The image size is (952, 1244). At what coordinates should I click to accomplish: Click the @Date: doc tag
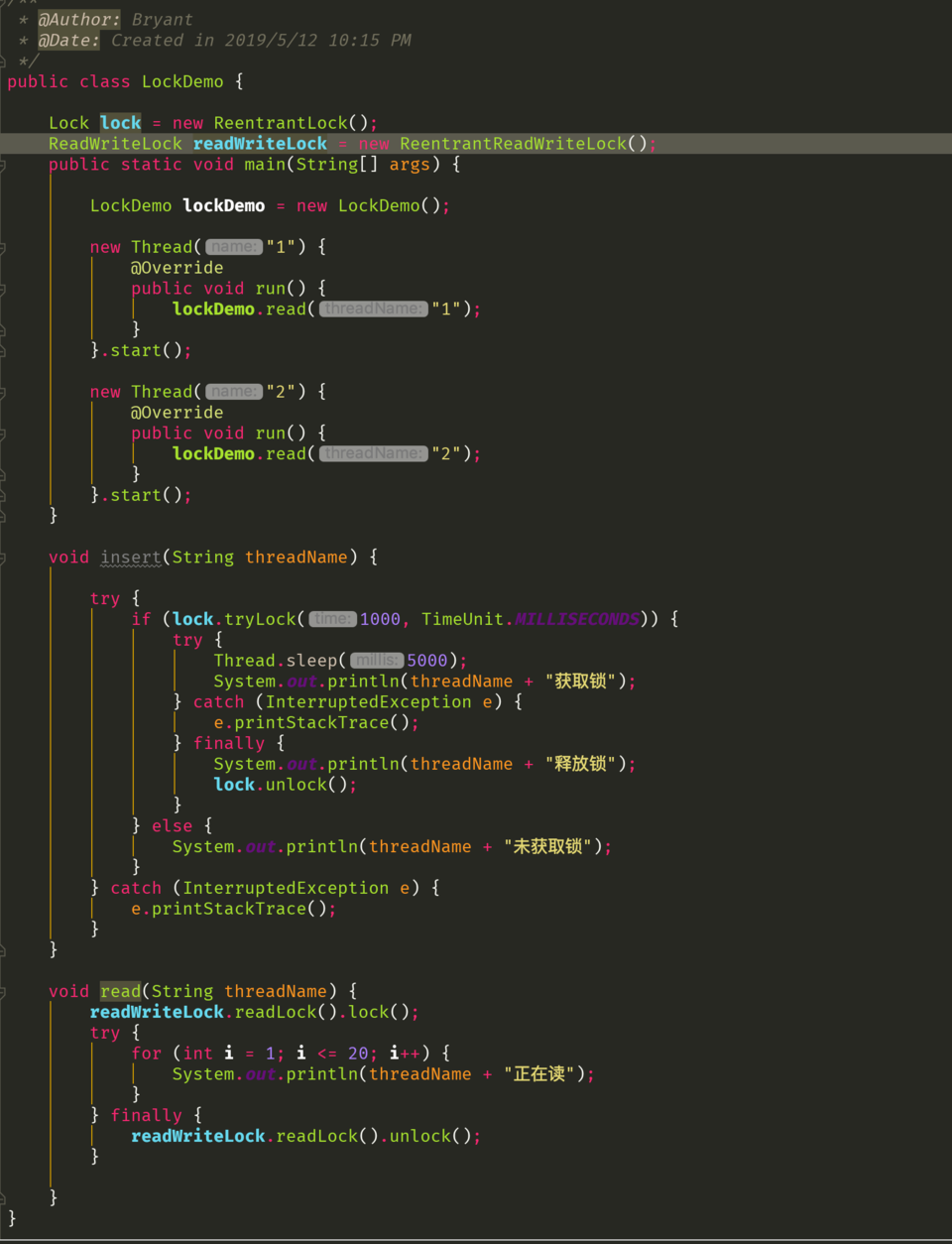click(69, 41)
